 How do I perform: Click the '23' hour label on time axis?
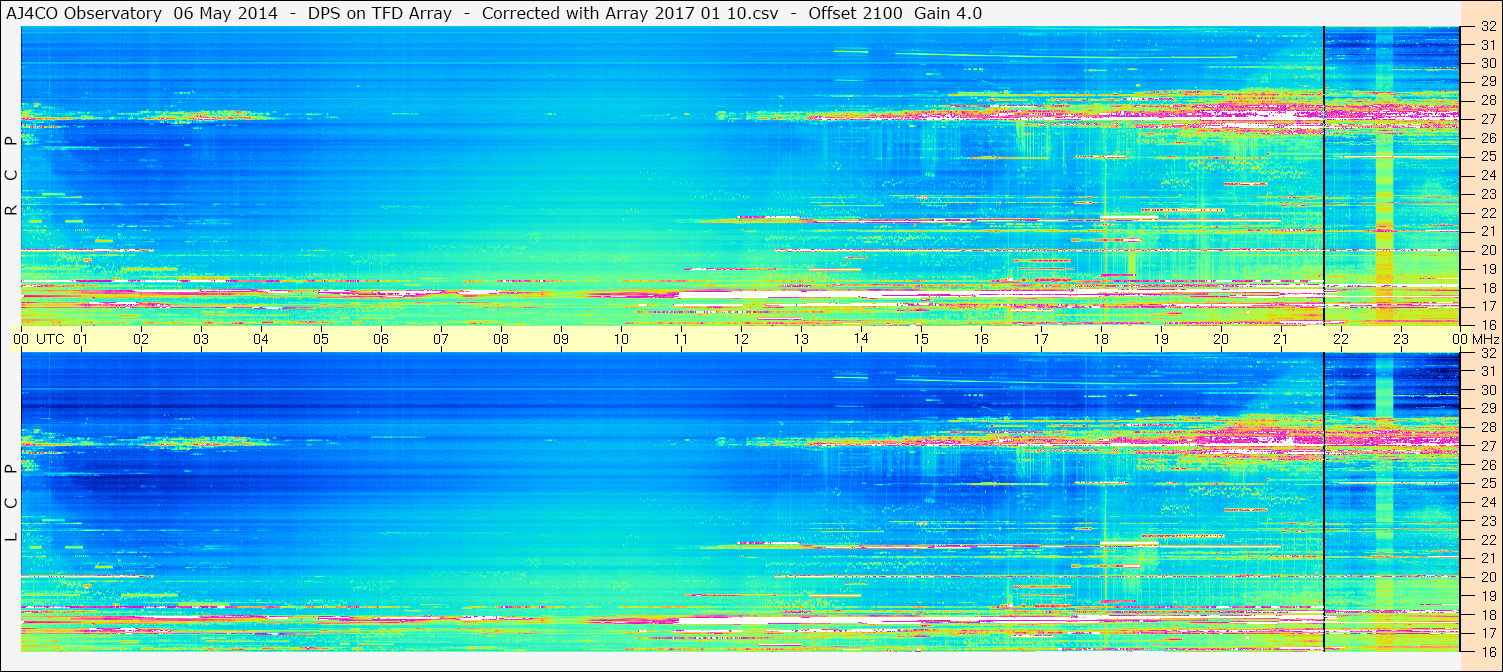pyautogui.click(x=1401, y=339)
